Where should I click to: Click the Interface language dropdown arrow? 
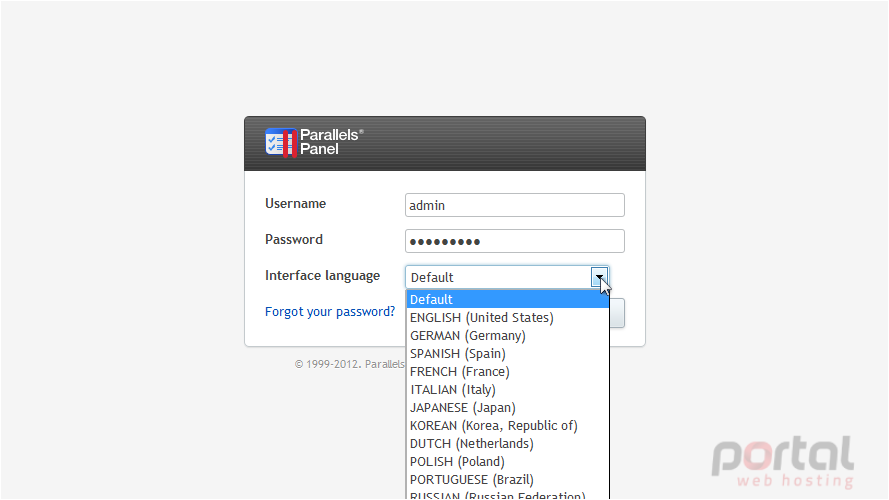[599, 277]
